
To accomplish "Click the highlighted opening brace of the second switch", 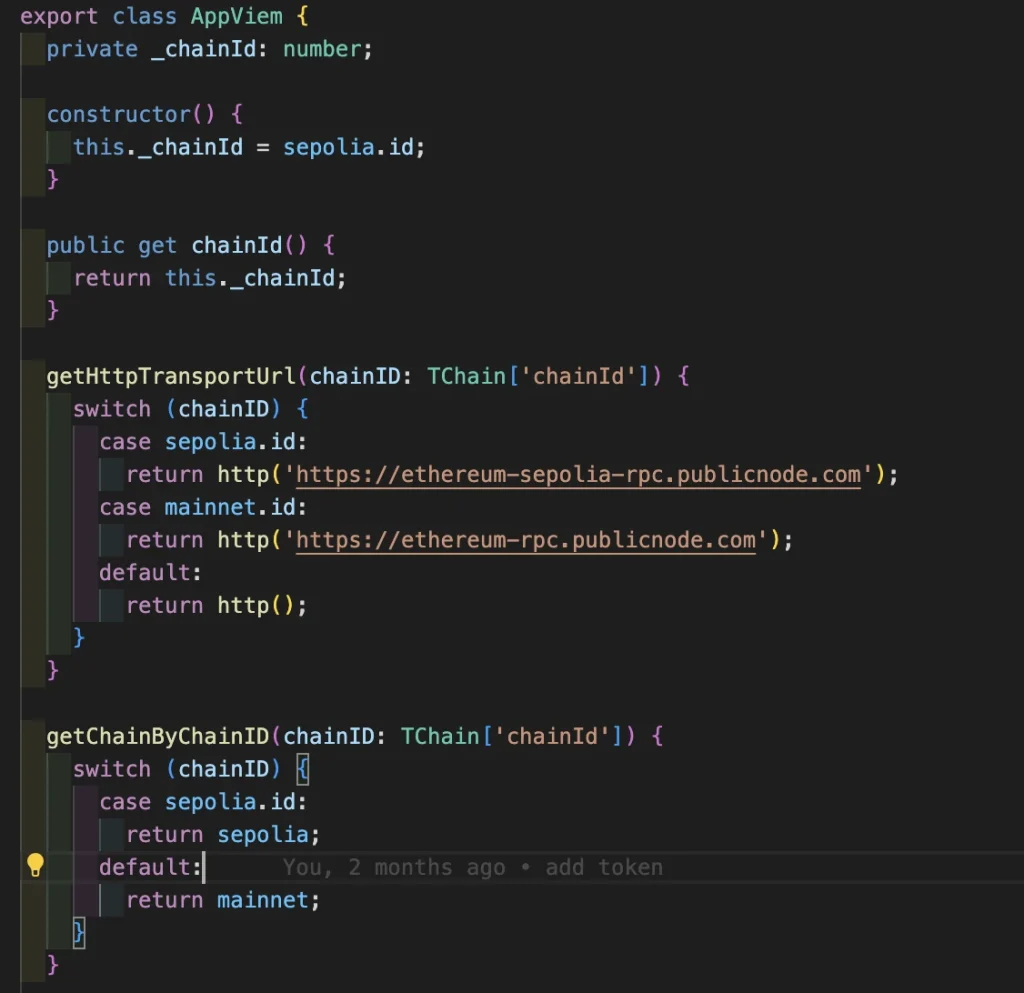I will pos(304,769).
